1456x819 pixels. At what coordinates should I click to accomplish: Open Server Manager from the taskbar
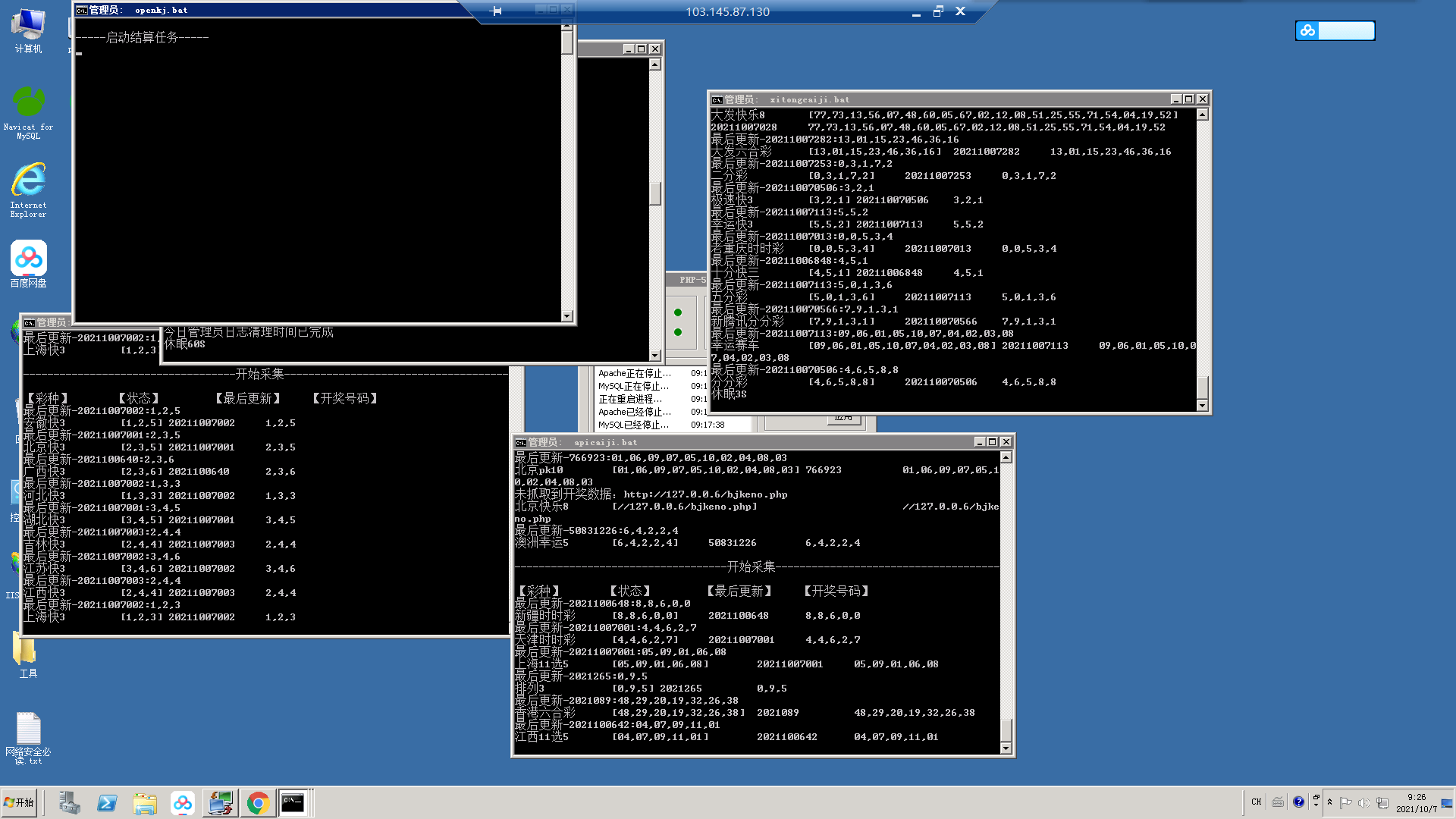click(x=69, y=803)
